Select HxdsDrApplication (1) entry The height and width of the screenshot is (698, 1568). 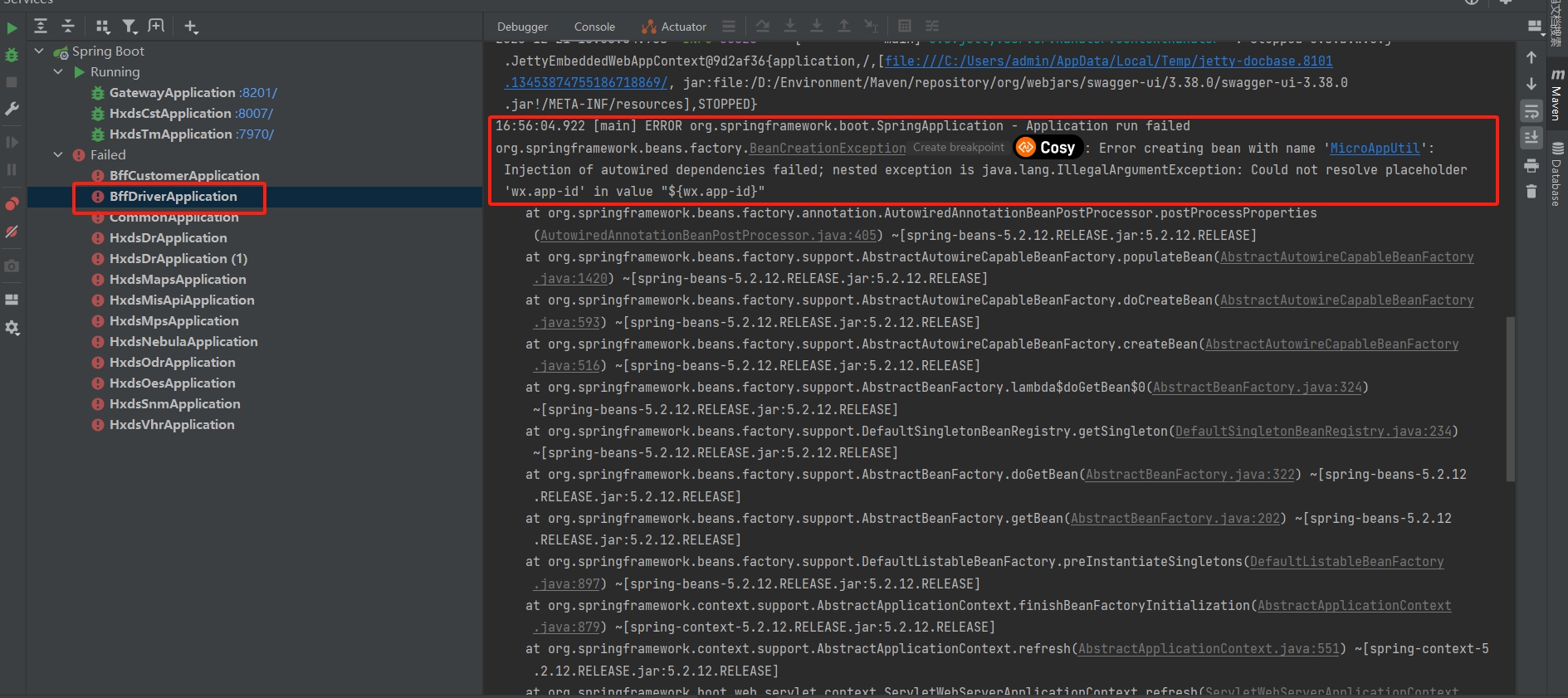tap(178, 258)
